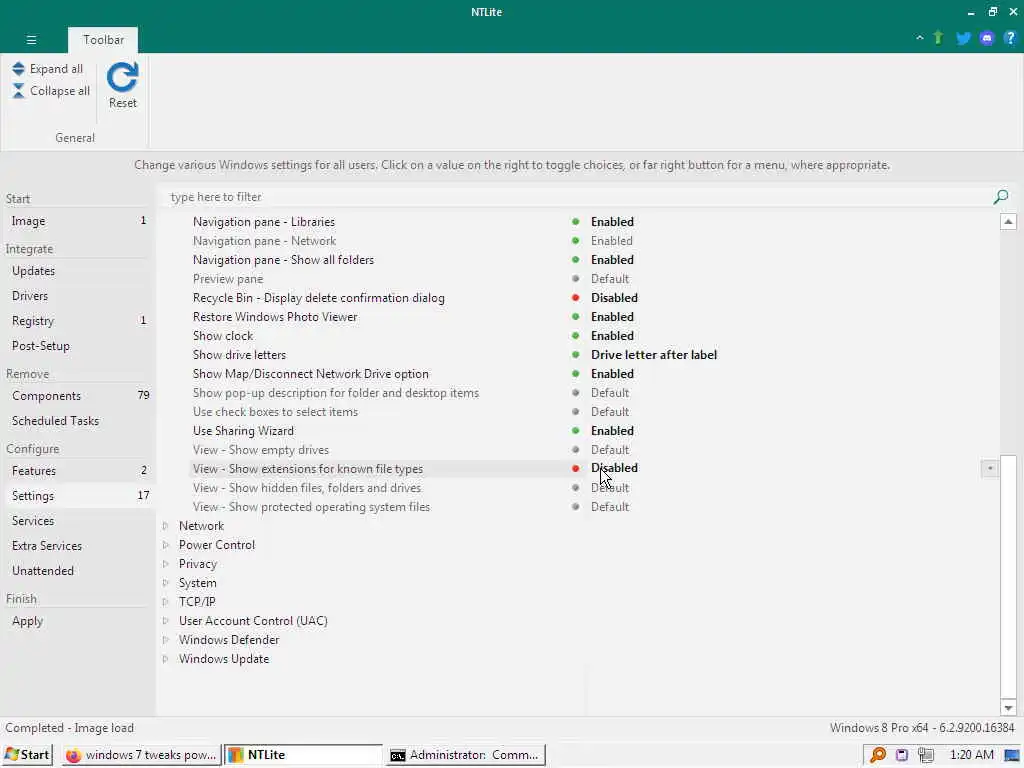Click the hamburger menu icon

(31, 40)
